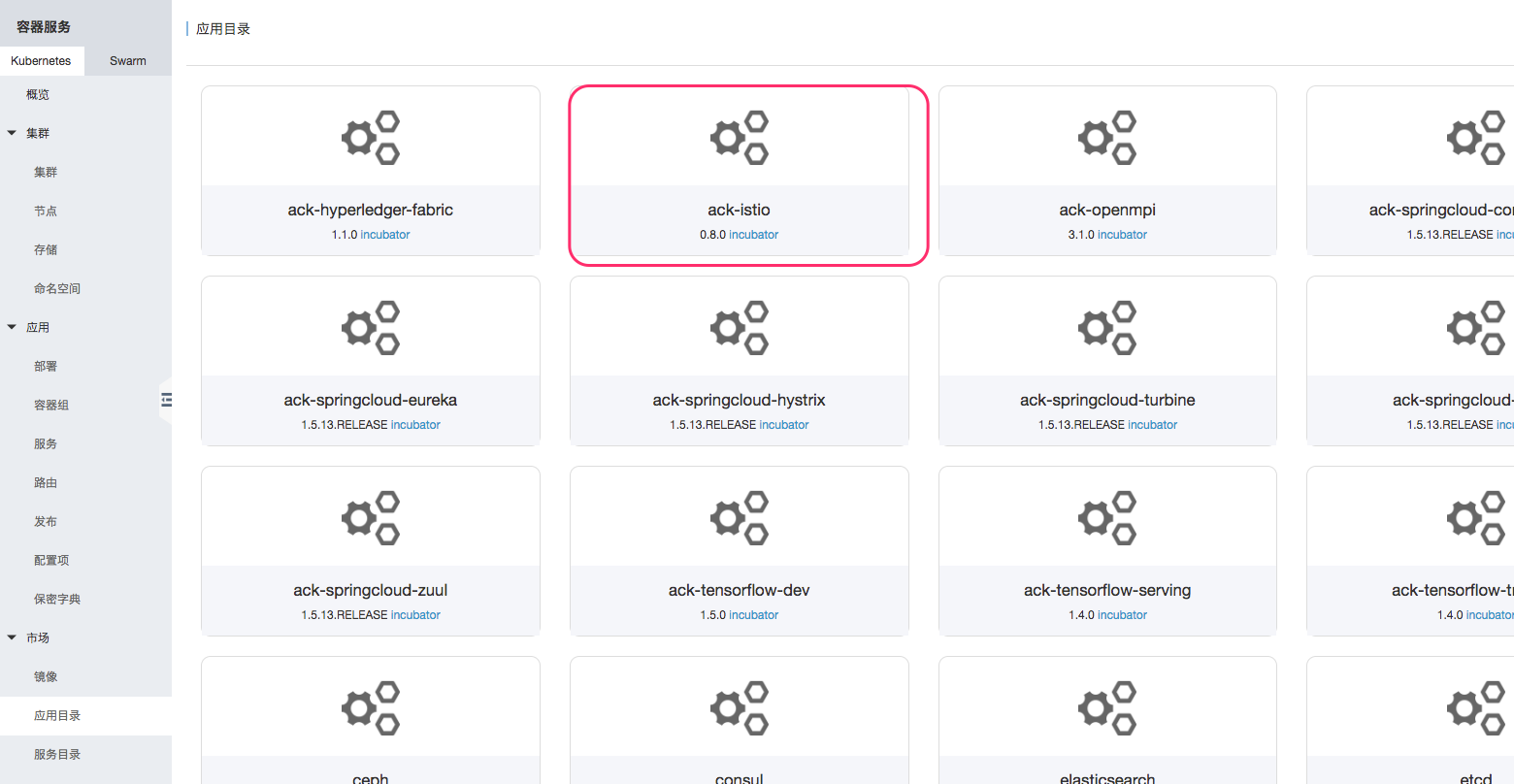Click the ack-springcloud-turbine gear icon
This screenshot has height=784, width=1514.
1107,328
